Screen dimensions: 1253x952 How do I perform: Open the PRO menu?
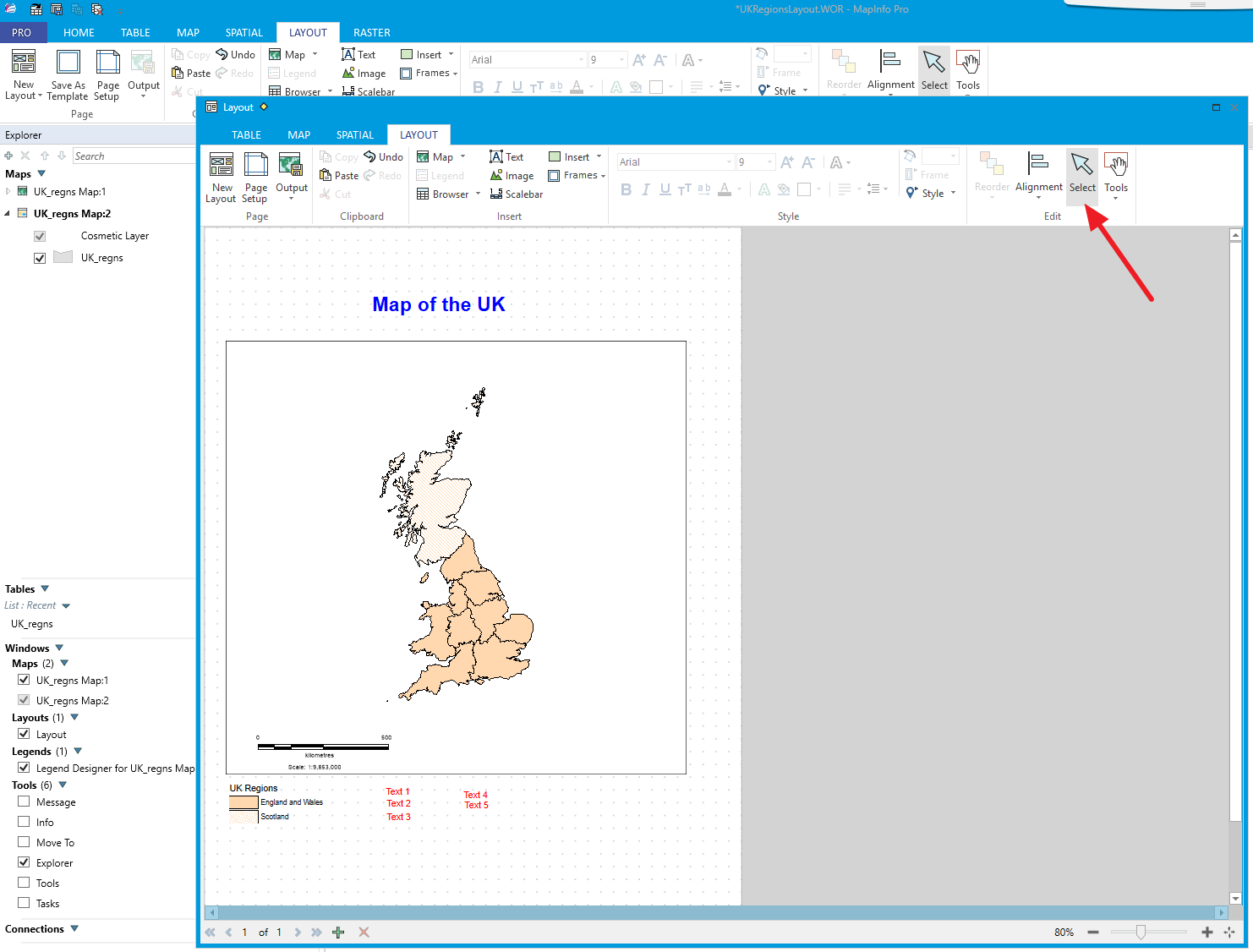[x=21, y=32]
